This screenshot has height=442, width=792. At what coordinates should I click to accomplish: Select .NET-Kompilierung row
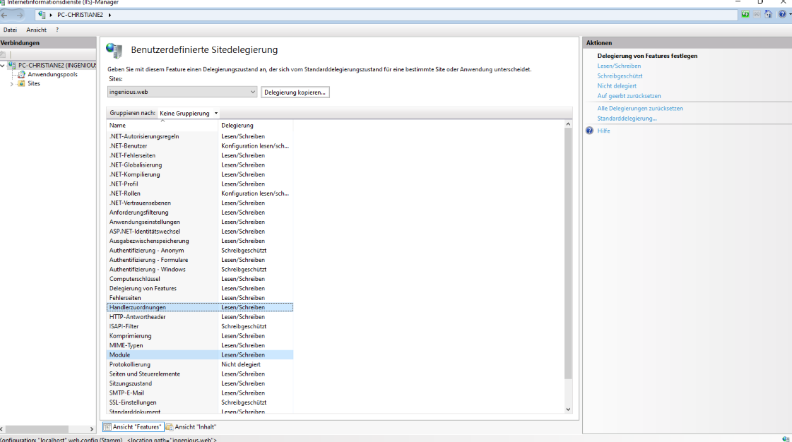coord(200,174)
